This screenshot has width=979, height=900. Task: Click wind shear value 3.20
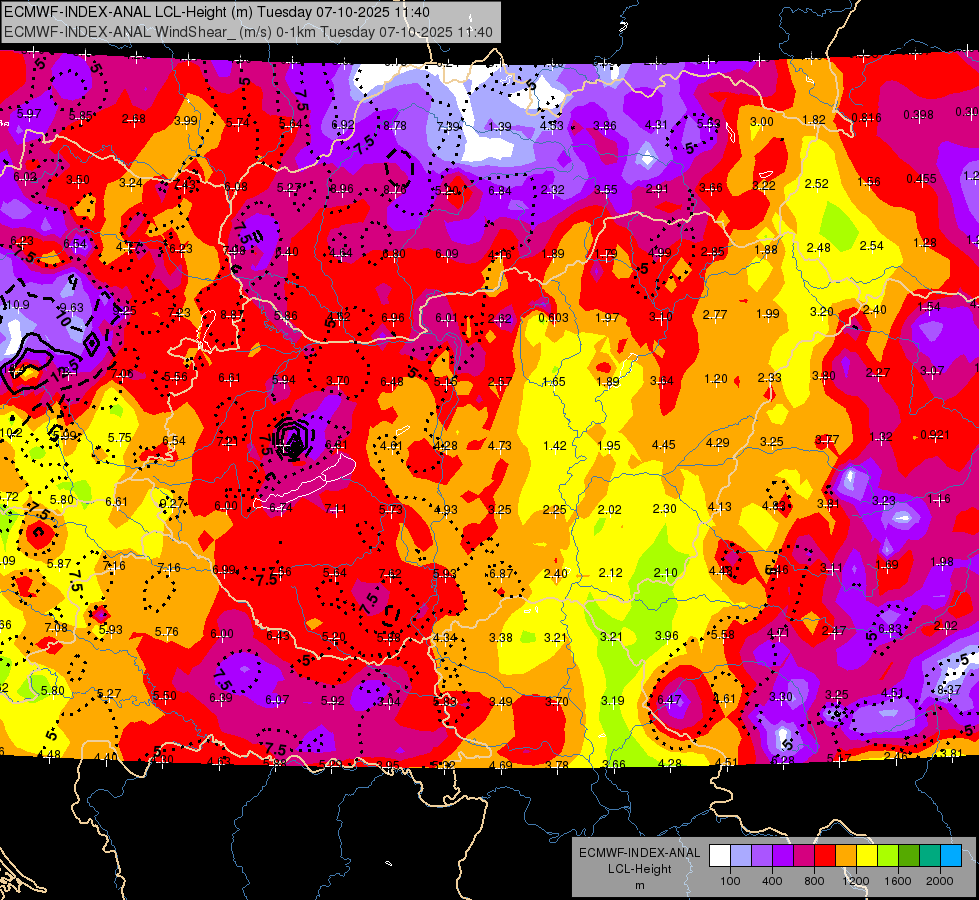click(x=822, y=312)
